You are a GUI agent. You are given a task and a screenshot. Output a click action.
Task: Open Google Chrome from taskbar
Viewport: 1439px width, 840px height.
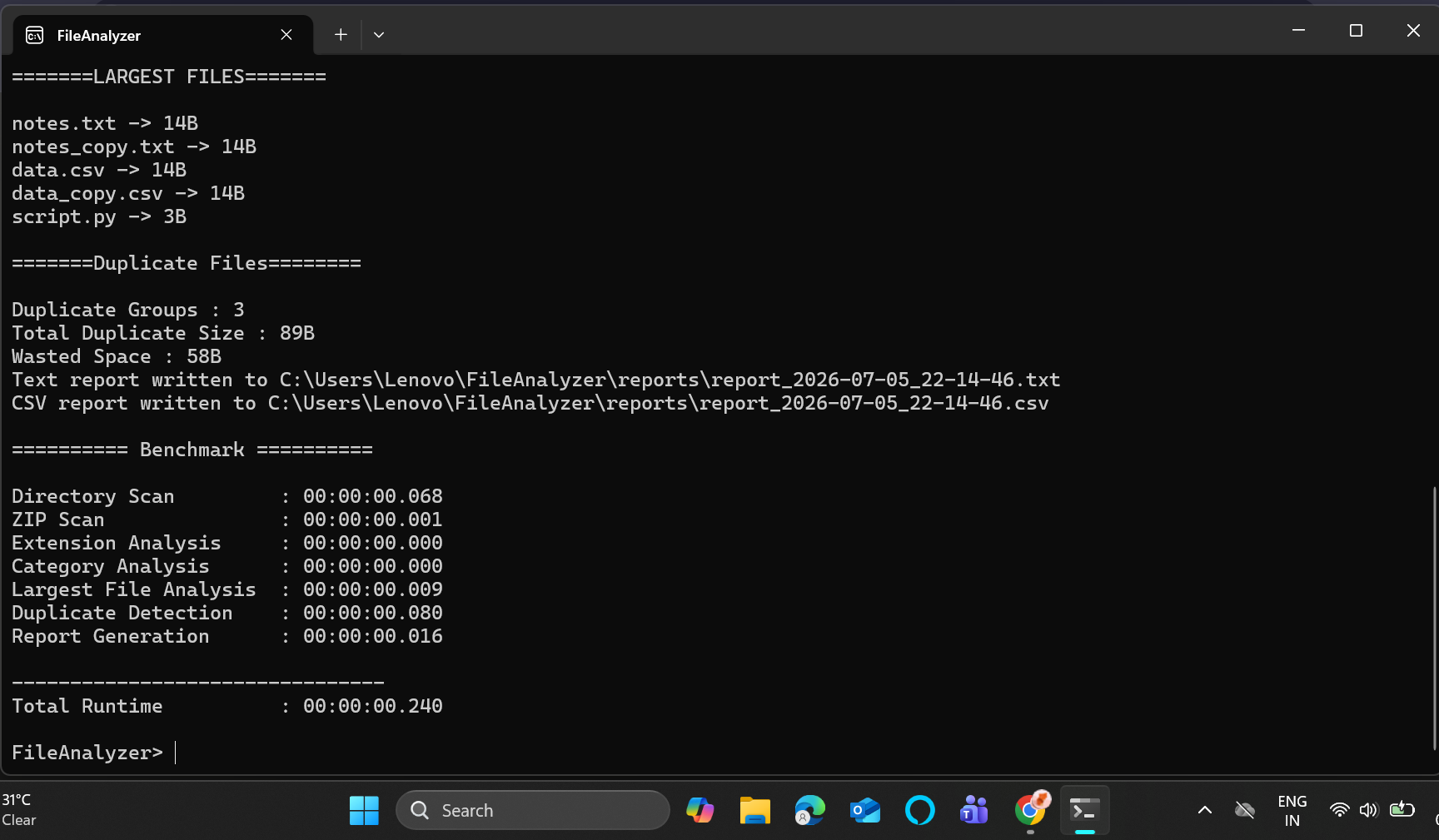click(1031, 809)
